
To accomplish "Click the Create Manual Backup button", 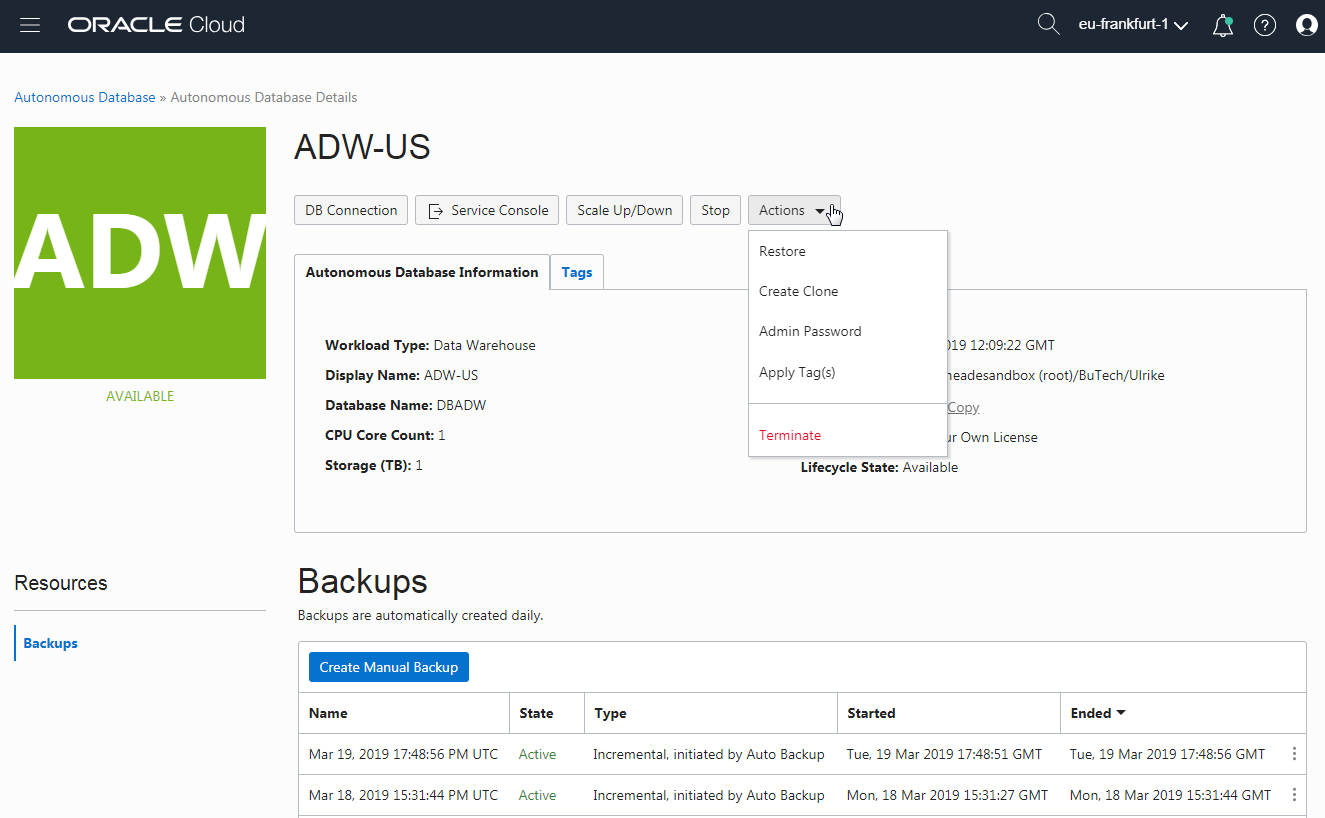I will (x=388, y=667).
